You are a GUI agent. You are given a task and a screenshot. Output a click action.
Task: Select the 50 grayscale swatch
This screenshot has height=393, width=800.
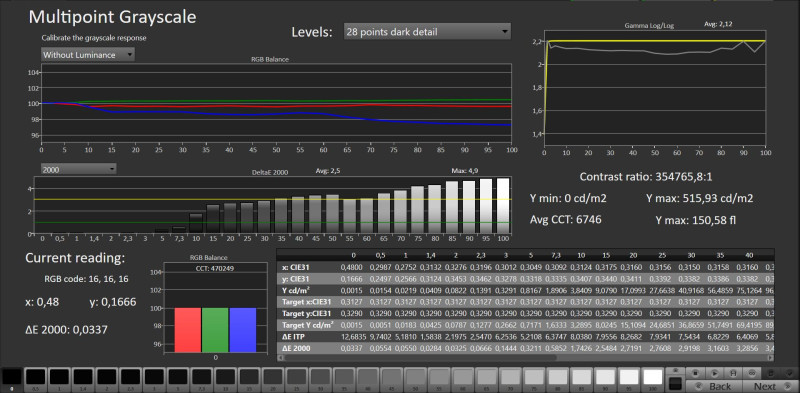tap(415, 379)
